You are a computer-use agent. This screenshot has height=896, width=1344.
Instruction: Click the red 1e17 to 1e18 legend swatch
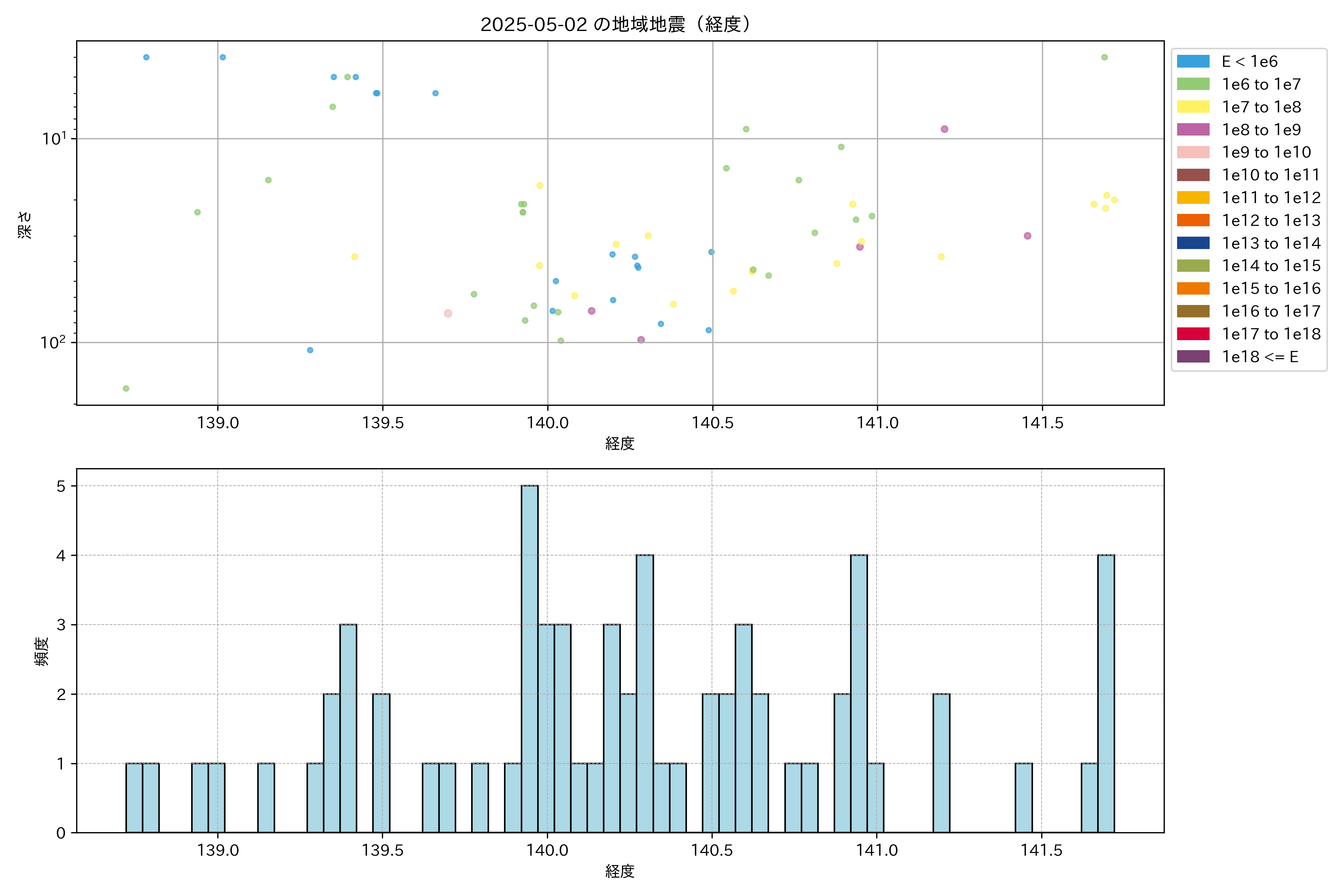click(1192, 334)
